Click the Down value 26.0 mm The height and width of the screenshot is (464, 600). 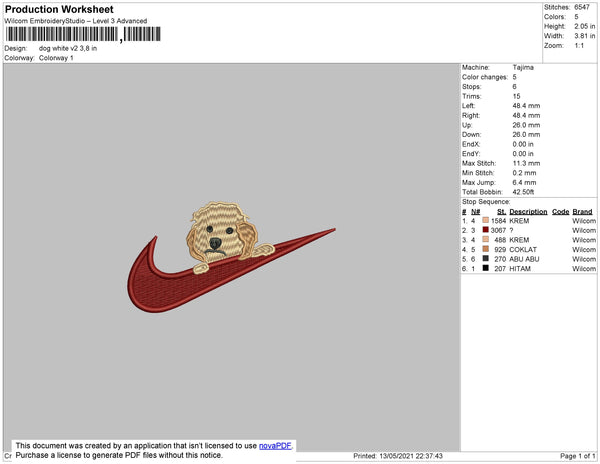(526, 135)
